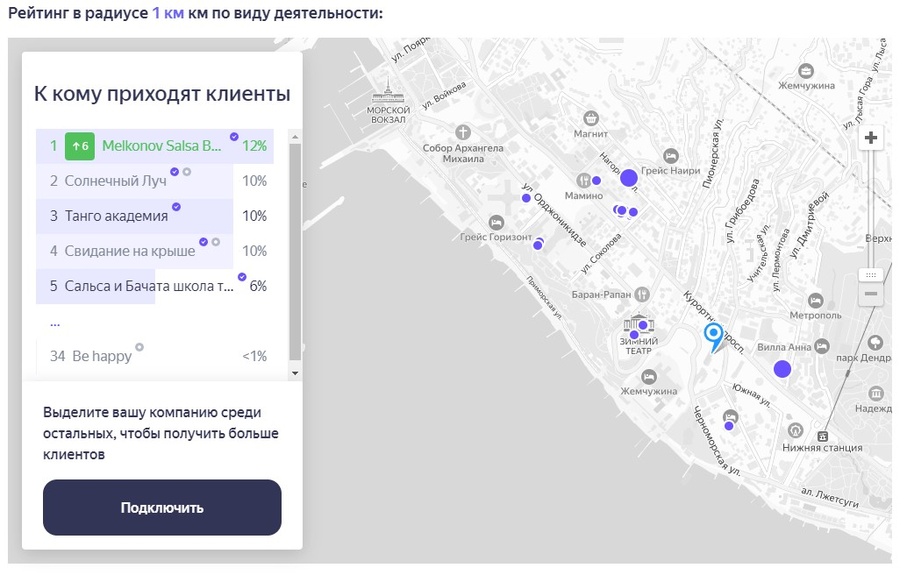907x575 pixels.
Task: Zoom in the map with plus button
Action: click(x=871, y=138)
